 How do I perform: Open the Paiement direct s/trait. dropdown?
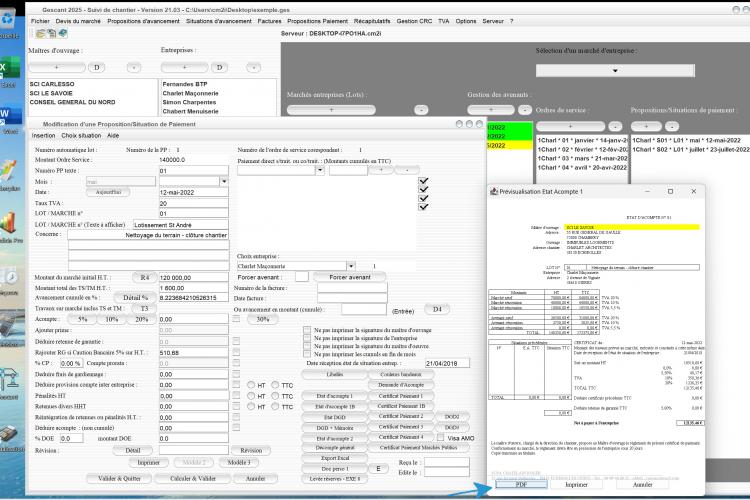tap(320, 170)
